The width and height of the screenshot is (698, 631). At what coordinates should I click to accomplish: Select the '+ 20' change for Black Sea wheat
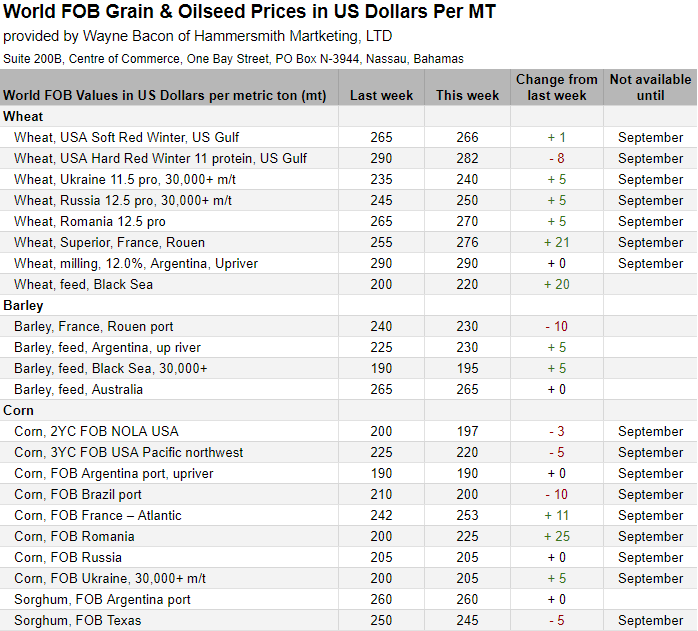click(557, 284)
